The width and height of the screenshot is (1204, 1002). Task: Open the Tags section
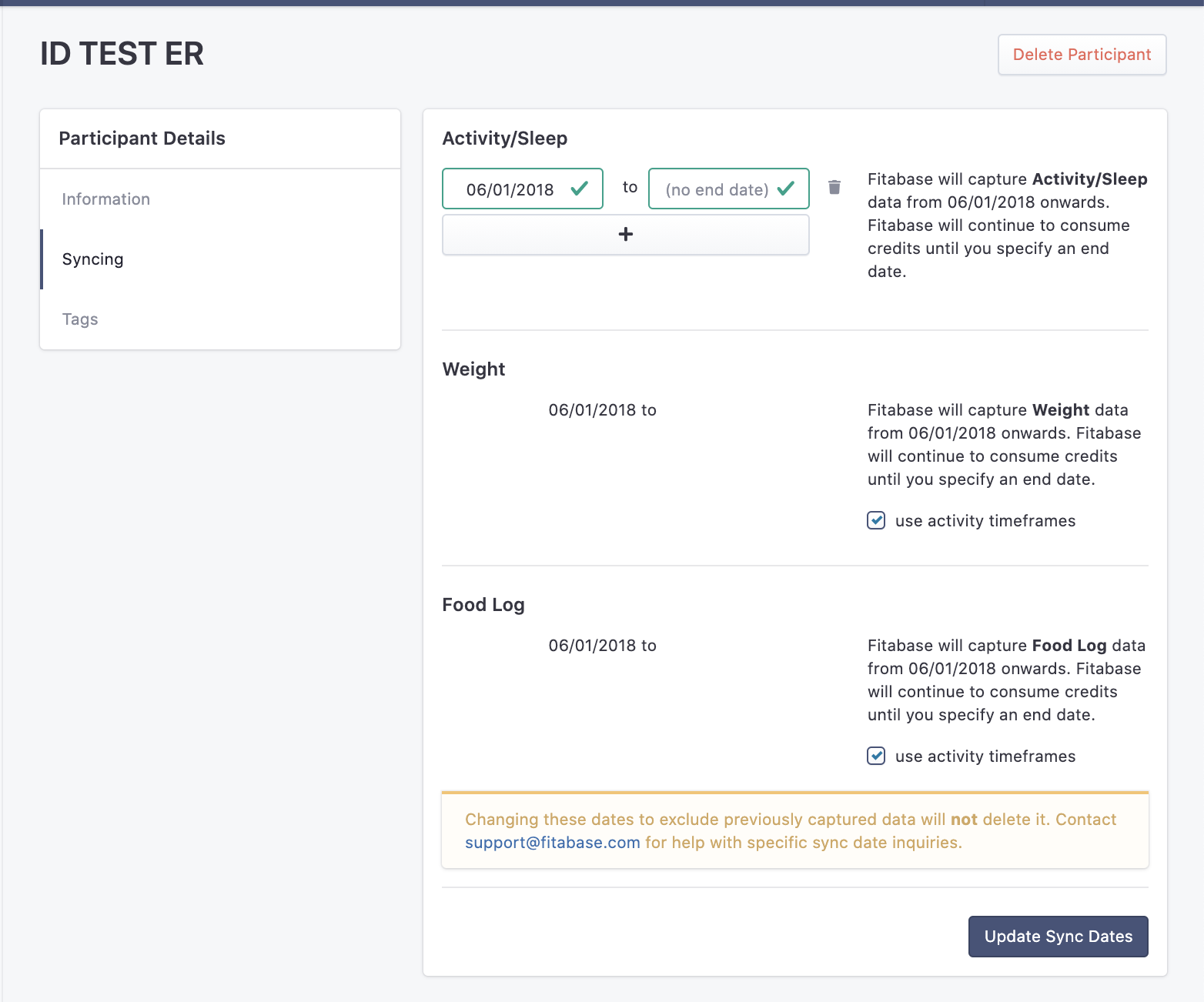(220, 319)
